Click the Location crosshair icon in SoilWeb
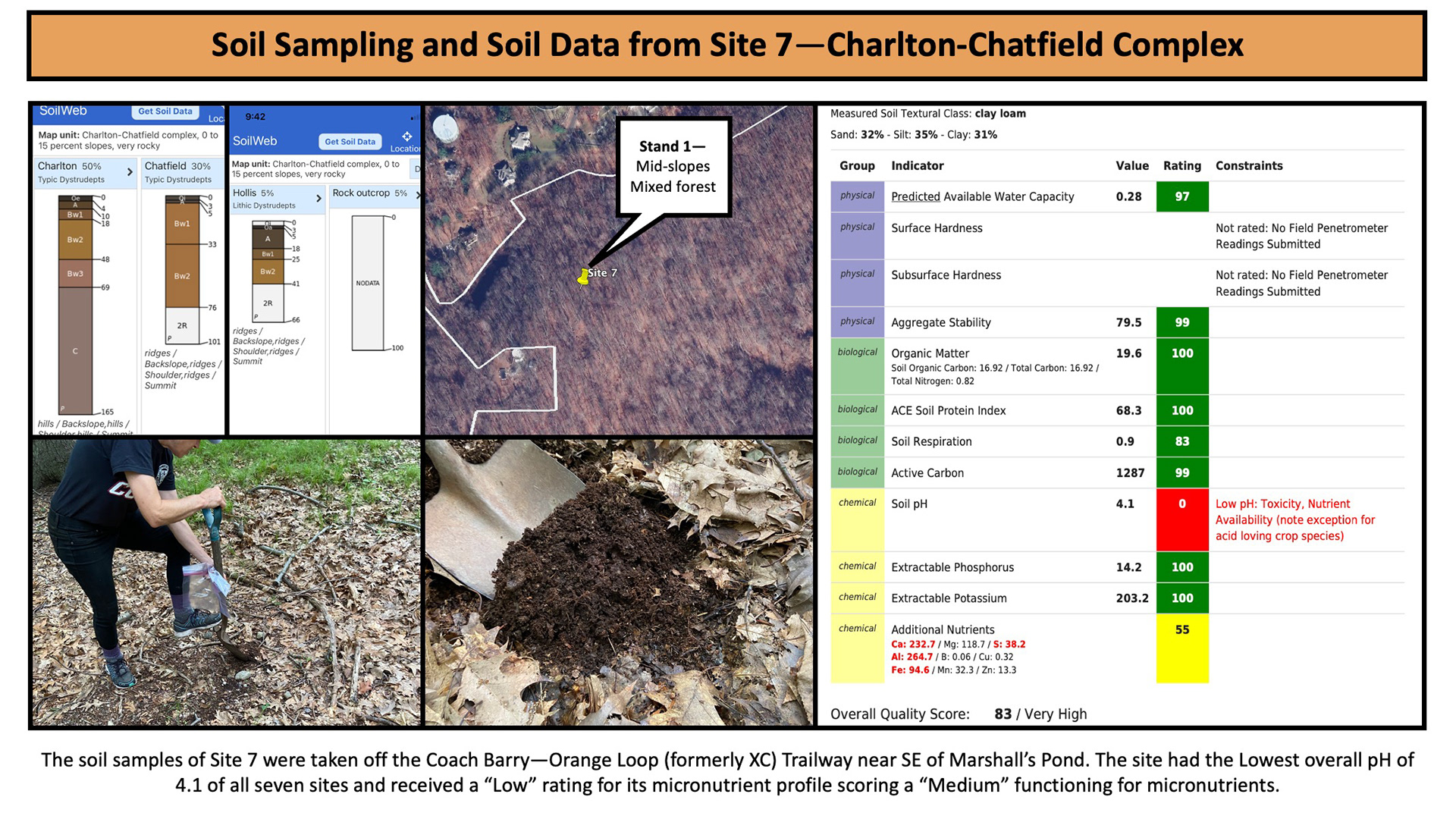The image size is (1456, 819). [x=407, y=136]
